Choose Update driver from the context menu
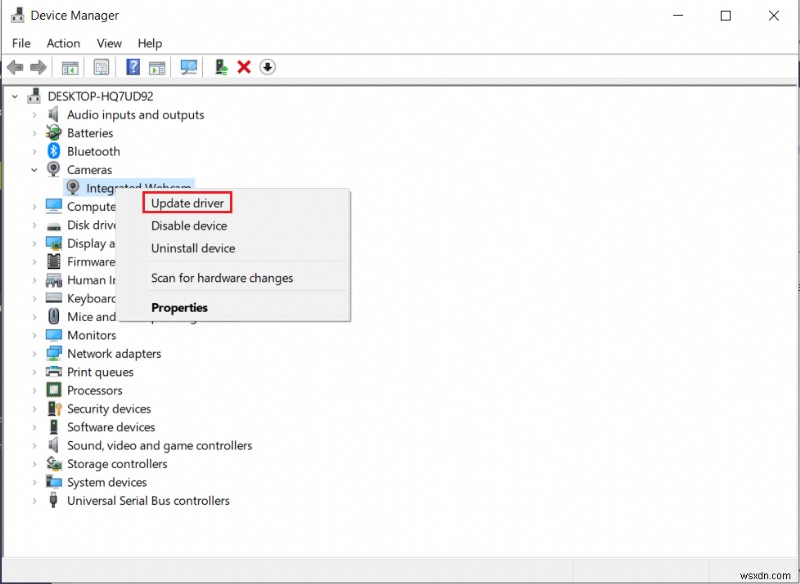This screenshot has height=584, width=800. pyautogui.click(x=186, y=202)
